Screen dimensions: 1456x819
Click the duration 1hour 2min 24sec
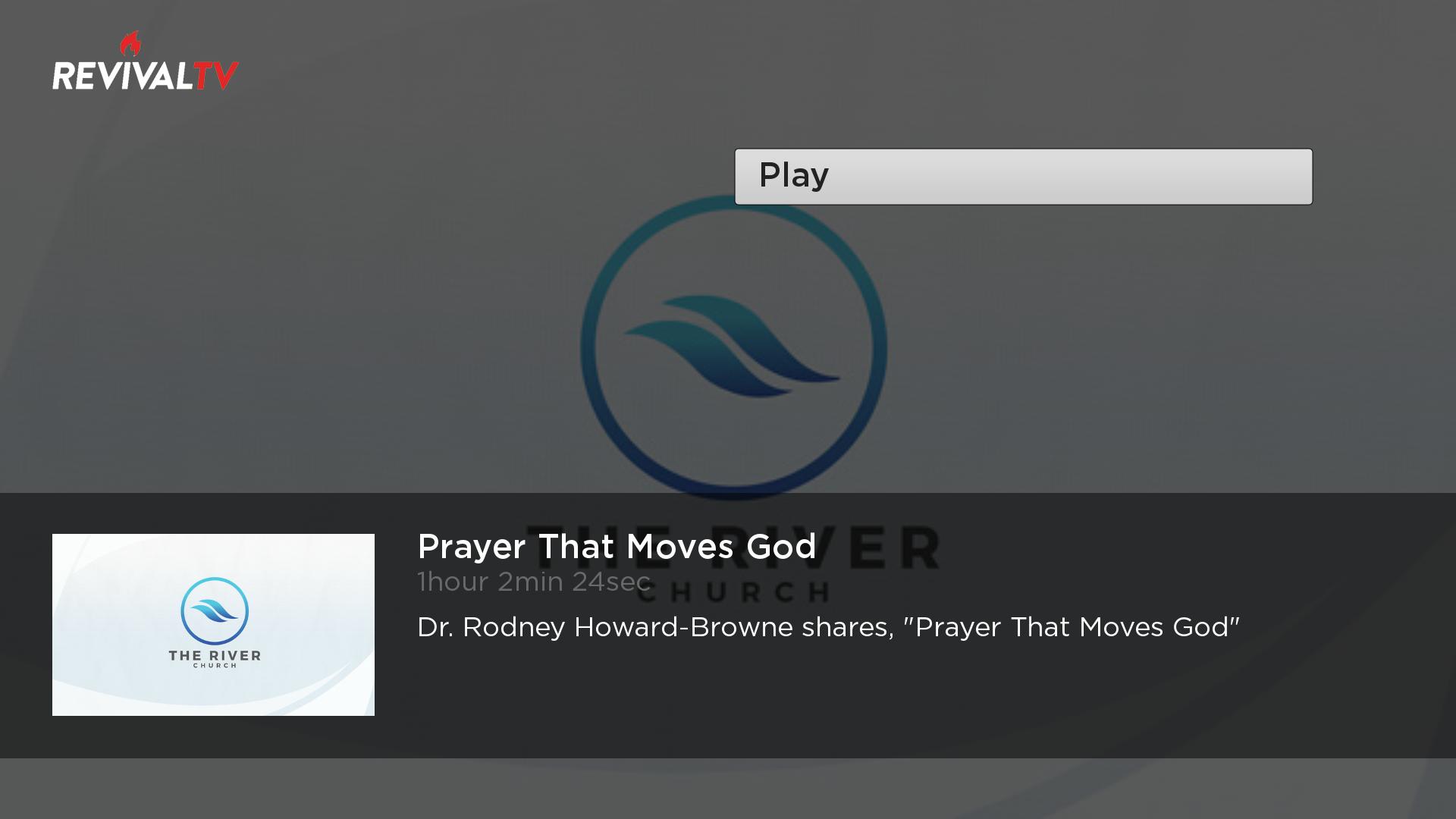(533, 582)
